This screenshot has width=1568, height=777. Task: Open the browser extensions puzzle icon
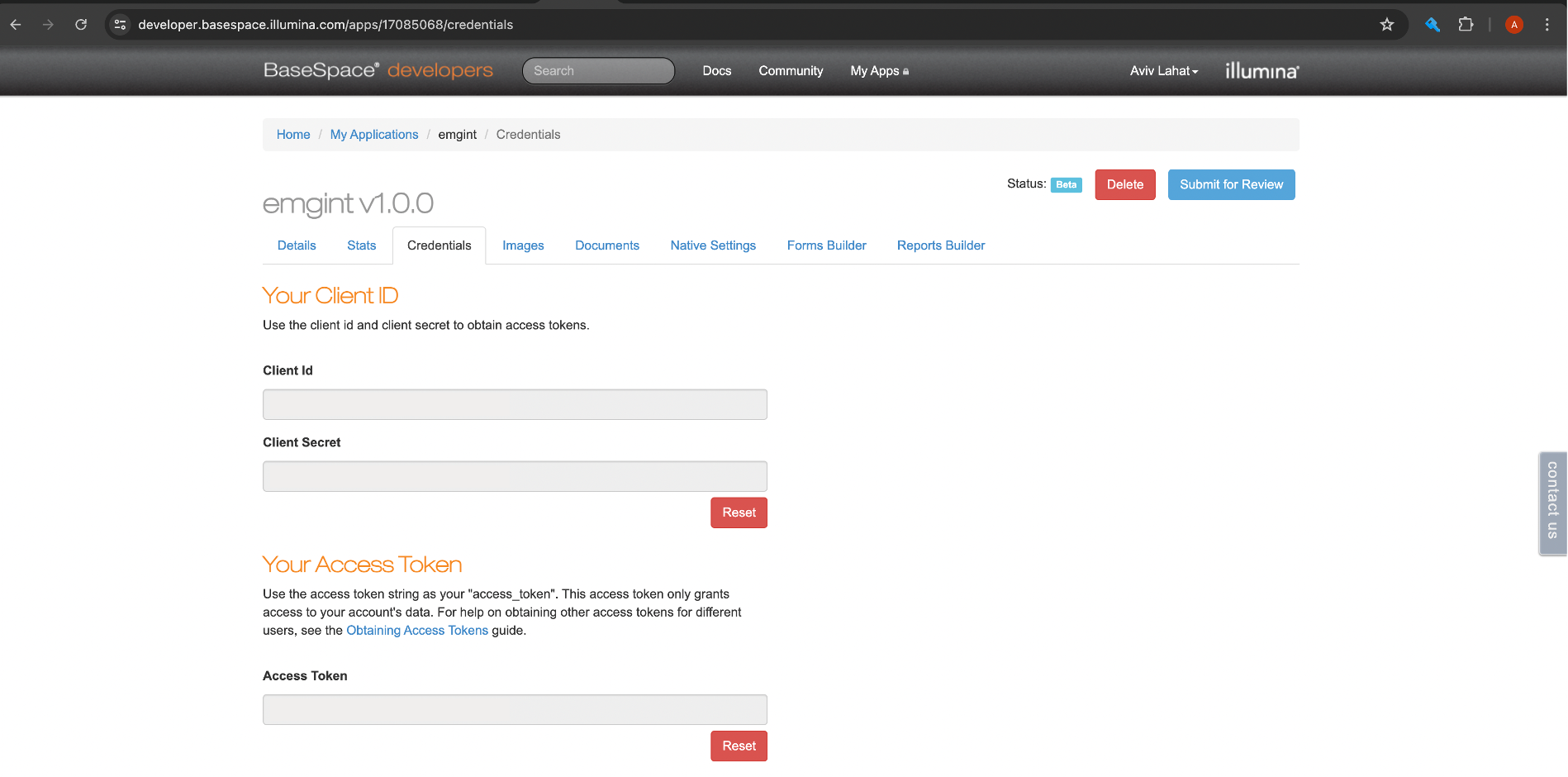coord(1466,25)
